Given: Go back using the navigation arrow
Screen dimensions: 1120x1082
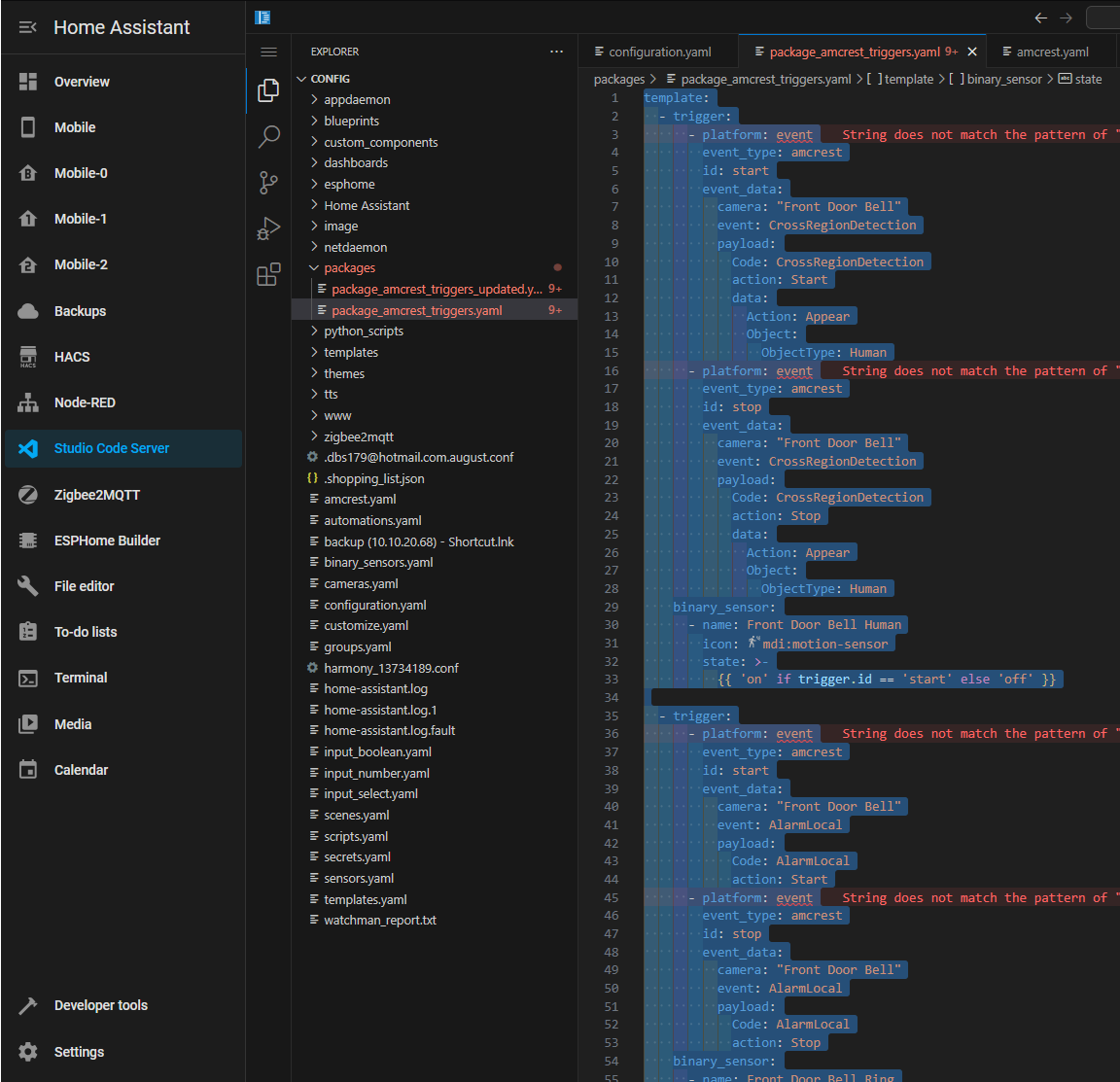Looking at the screenshot, I should (x=1040, y=17).
